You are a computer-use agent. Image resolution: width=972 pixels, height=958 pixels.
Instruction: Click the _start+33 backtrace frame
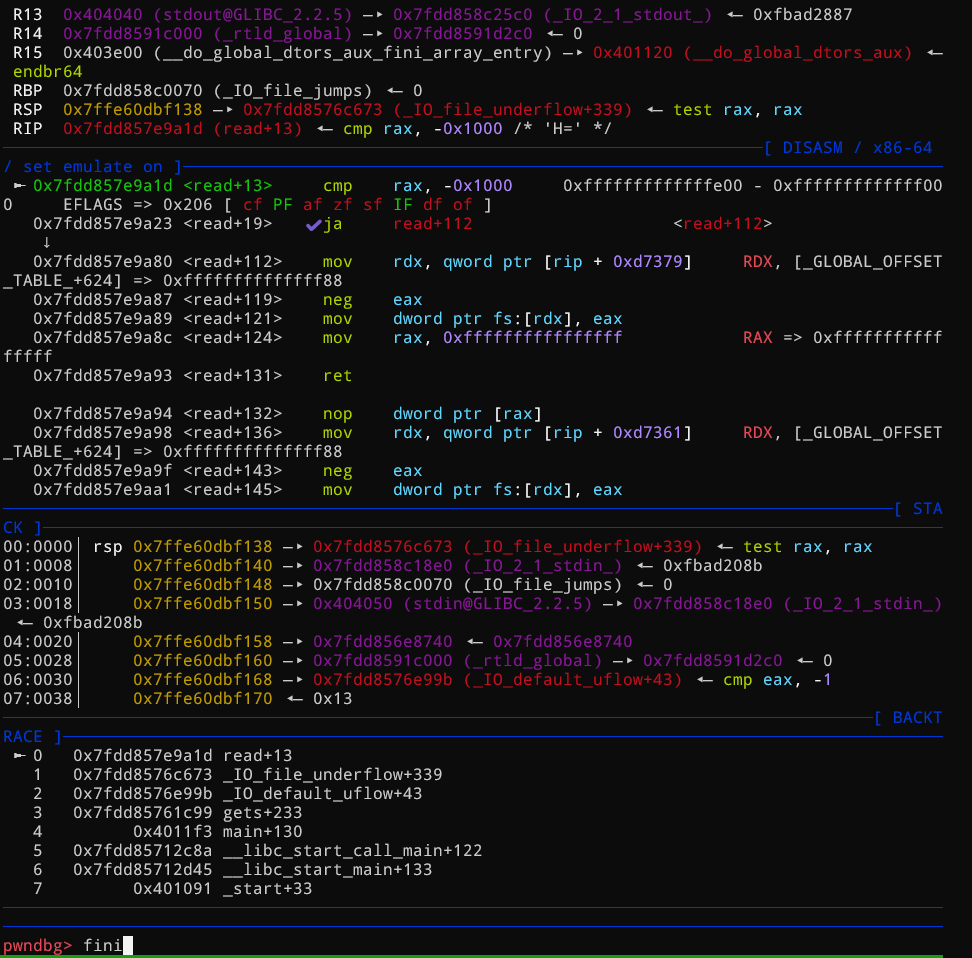tap(223, 889)
